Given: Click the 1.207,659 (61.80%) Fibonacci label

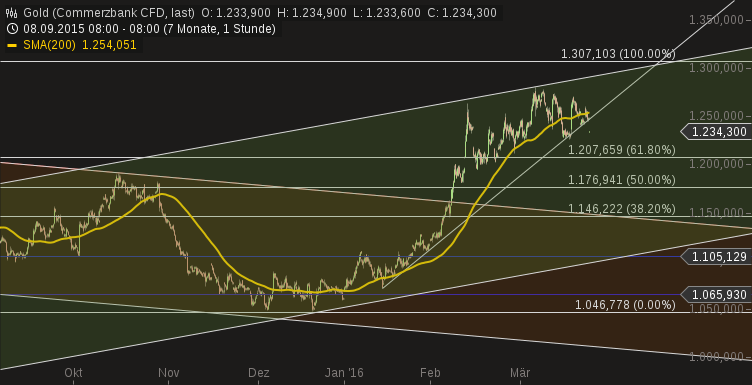Looking at the screenshot, I should click(x=622, y=150).
